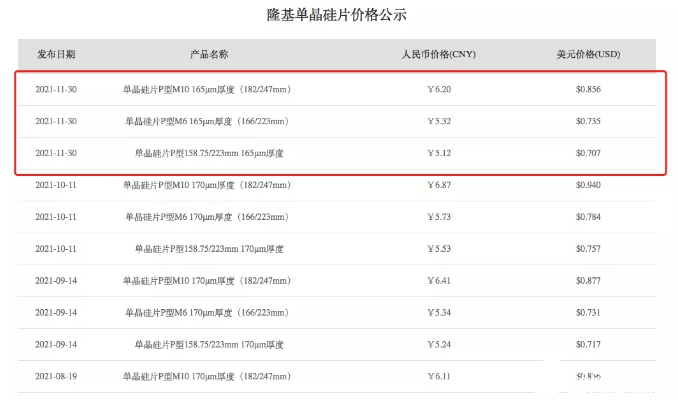This screenshot has width=678, height=404.
Task: Click the CNY price ¥5.34
Action: click(x=439, y=313)
